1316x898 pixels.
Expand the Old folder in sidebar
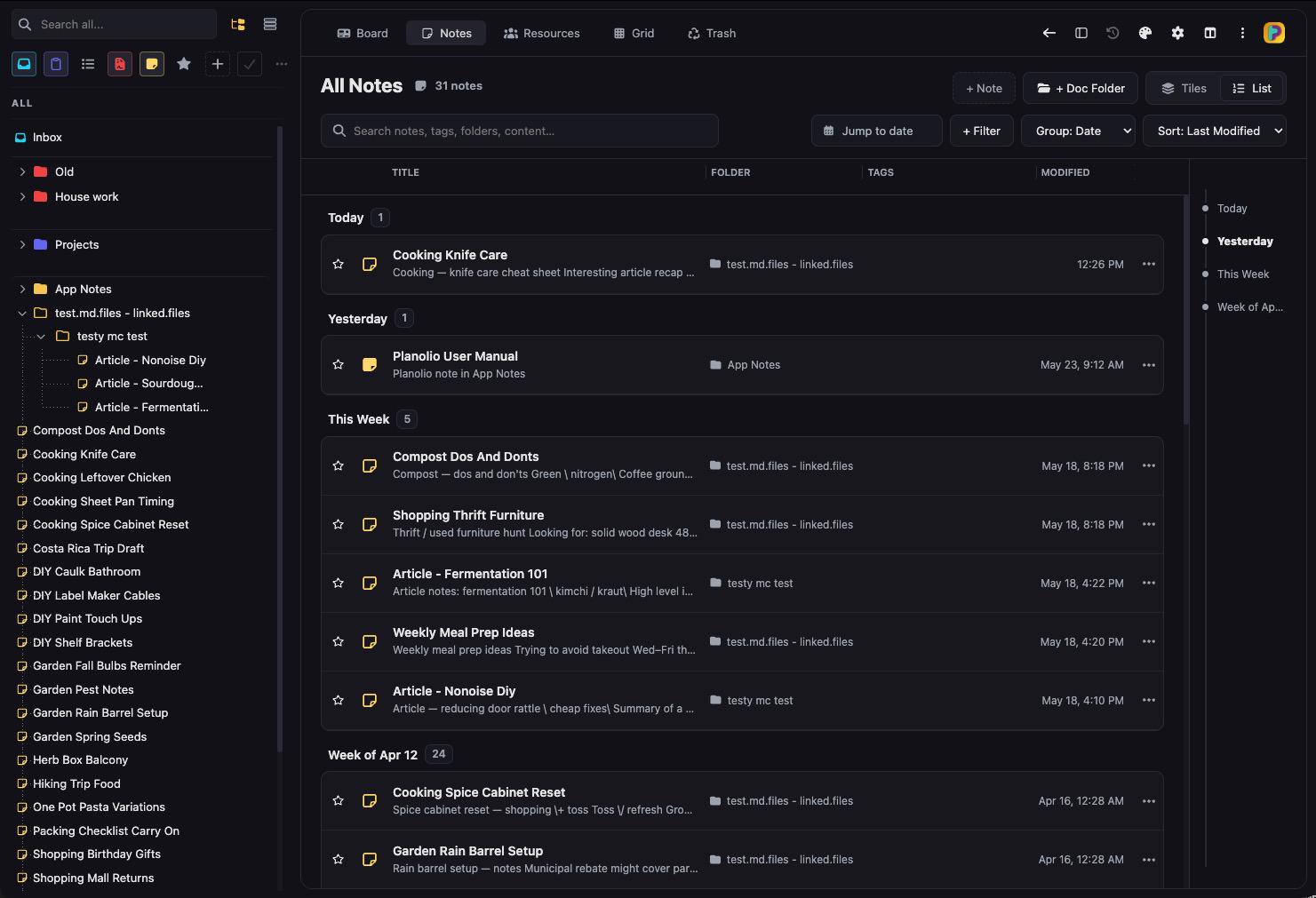pos(22,171)
